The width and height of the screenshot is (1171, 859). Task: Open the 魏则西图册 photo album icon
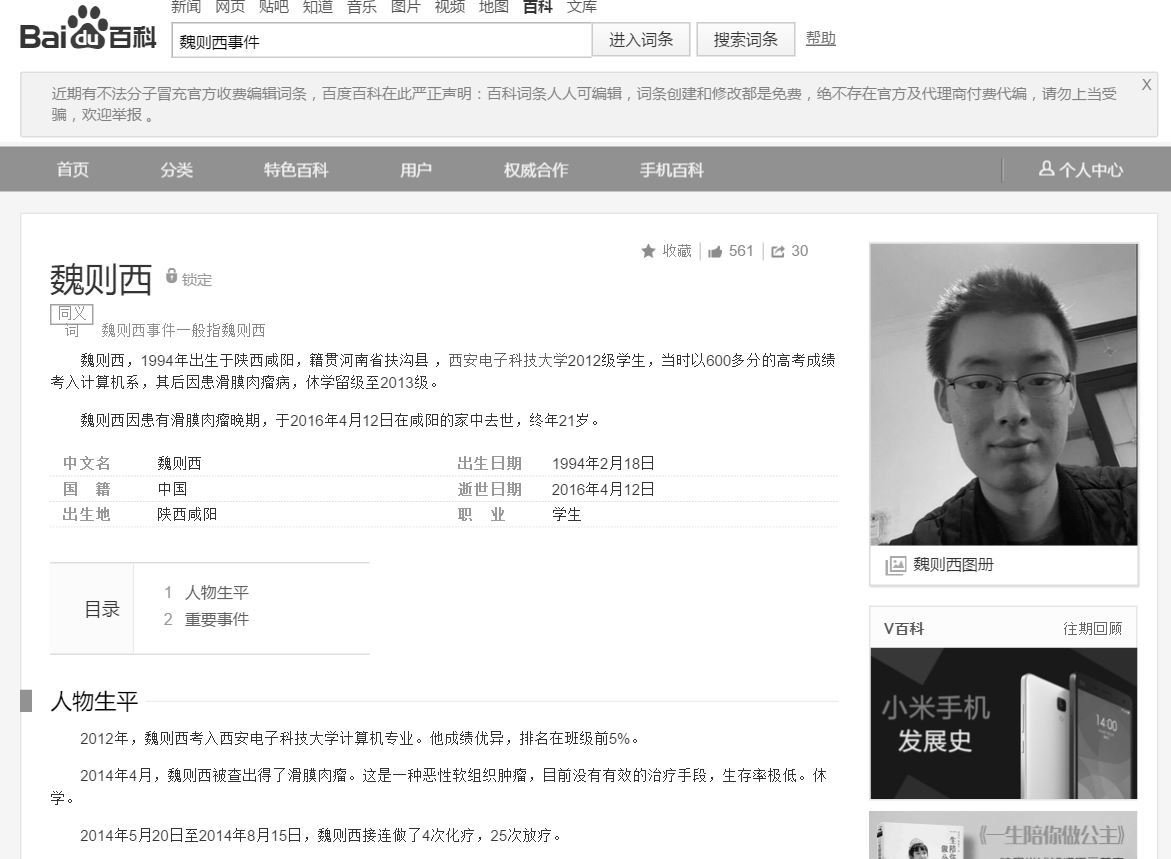pos(895,565)
